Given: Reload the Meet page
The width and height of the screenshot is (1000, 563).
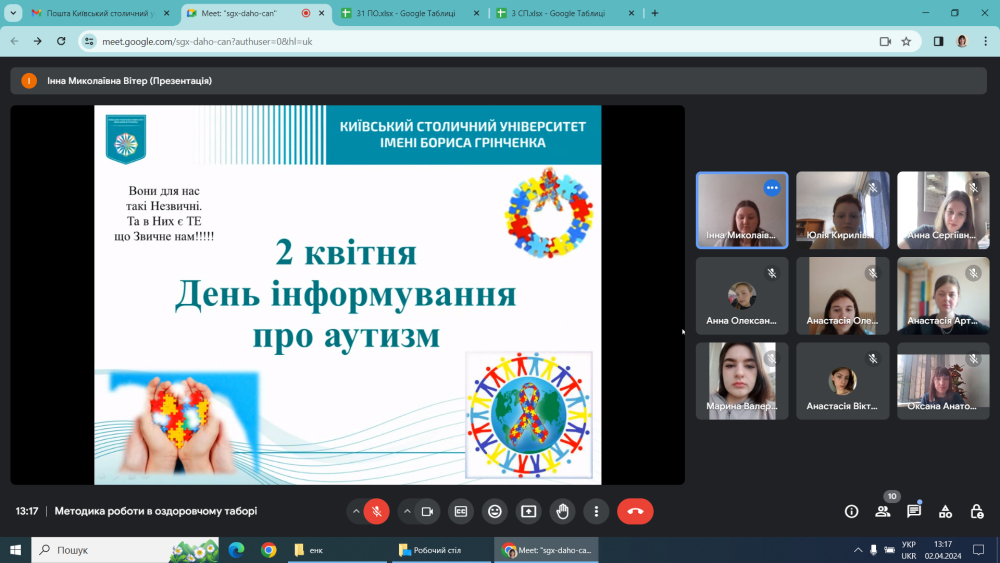Looking at the screenshot, I should click(x=61, y=41).
